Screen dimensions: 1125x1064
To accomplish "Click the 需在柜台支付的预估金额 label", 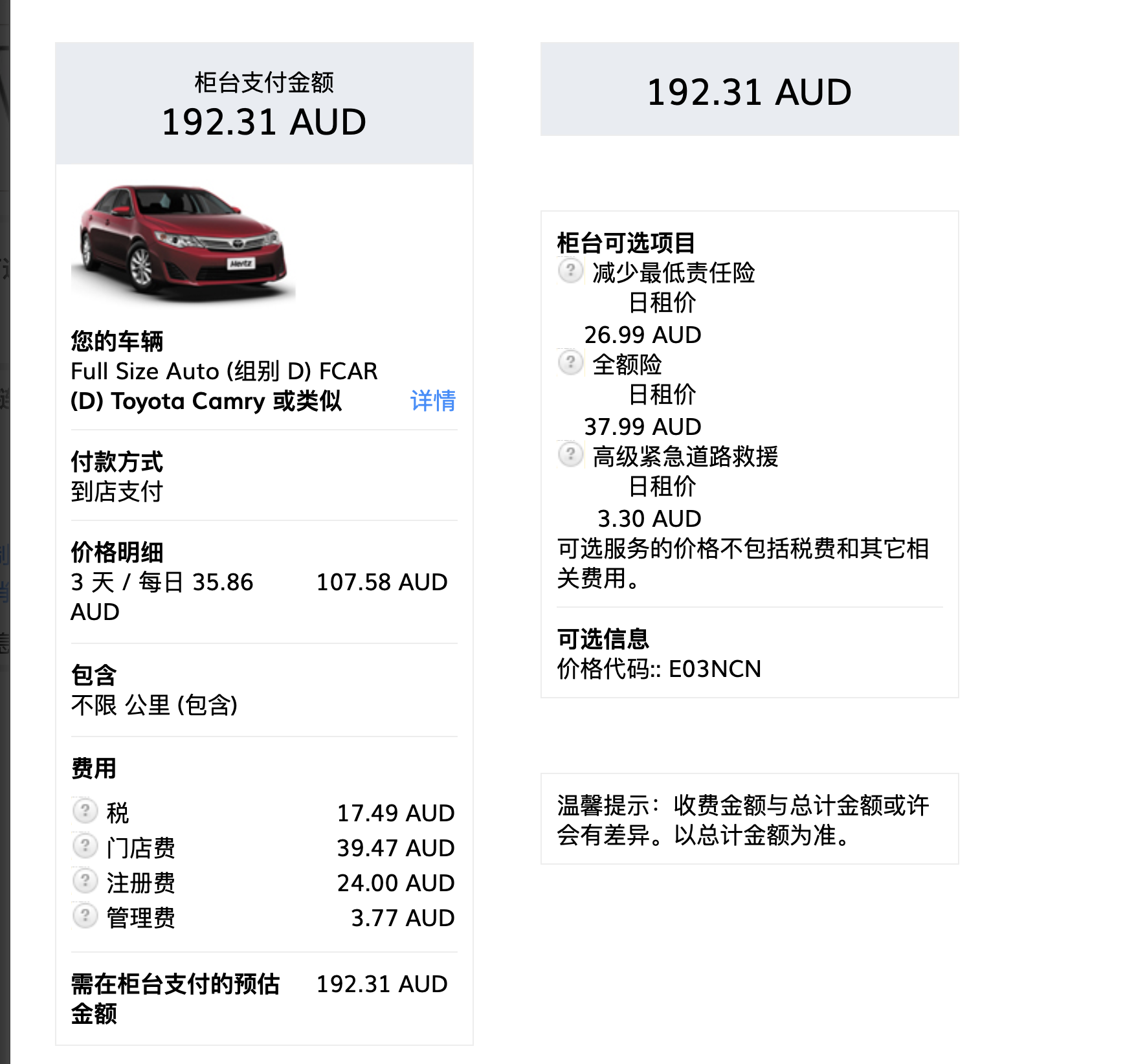I will tap(175, 998).
